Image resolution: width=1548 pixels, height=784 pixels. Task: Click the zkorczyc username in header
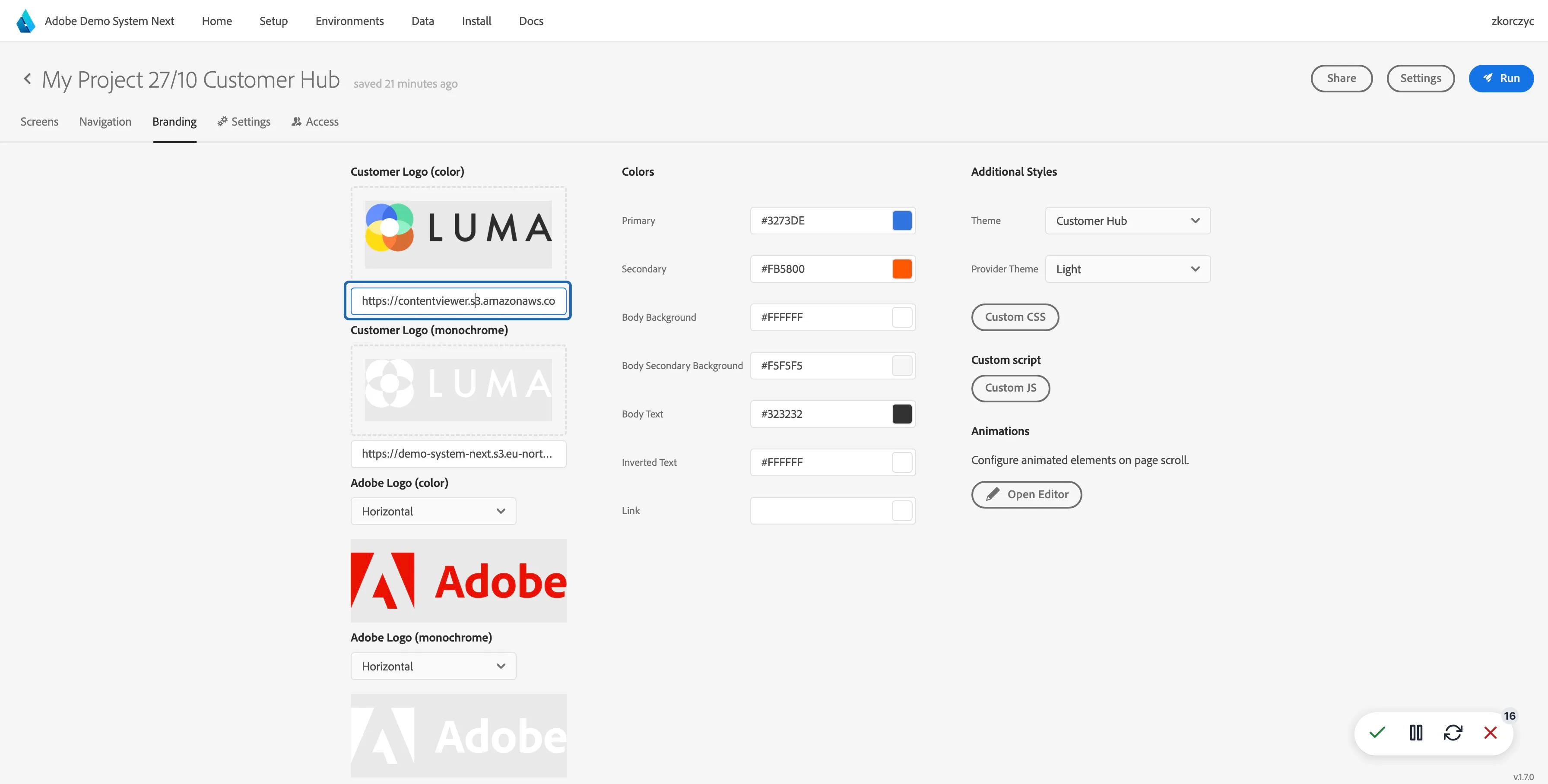tap(1512, 21)
